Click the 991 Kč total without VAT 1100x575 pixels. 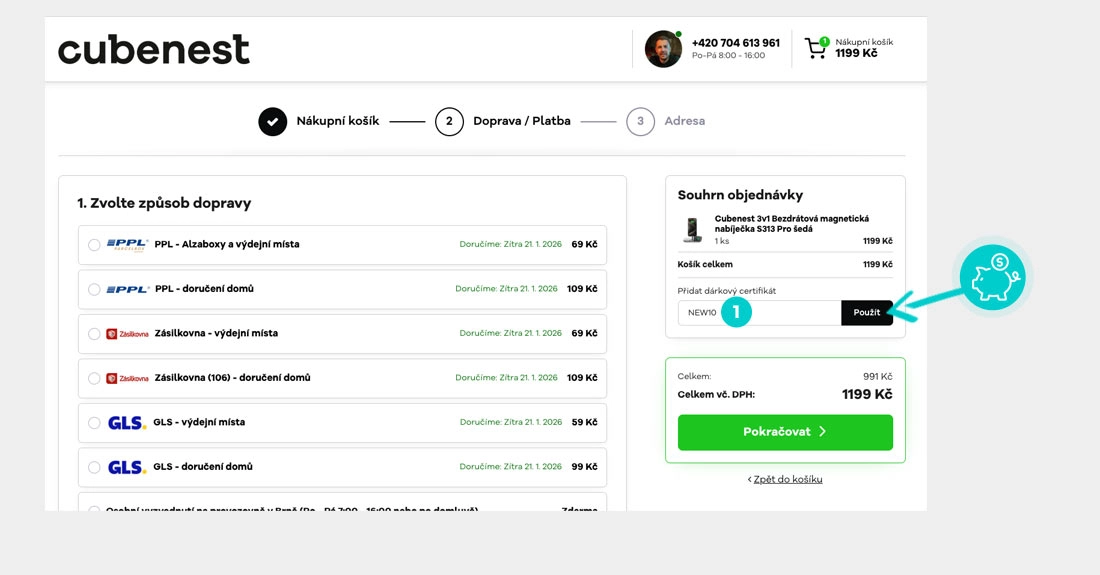click(x=878, y=377)
